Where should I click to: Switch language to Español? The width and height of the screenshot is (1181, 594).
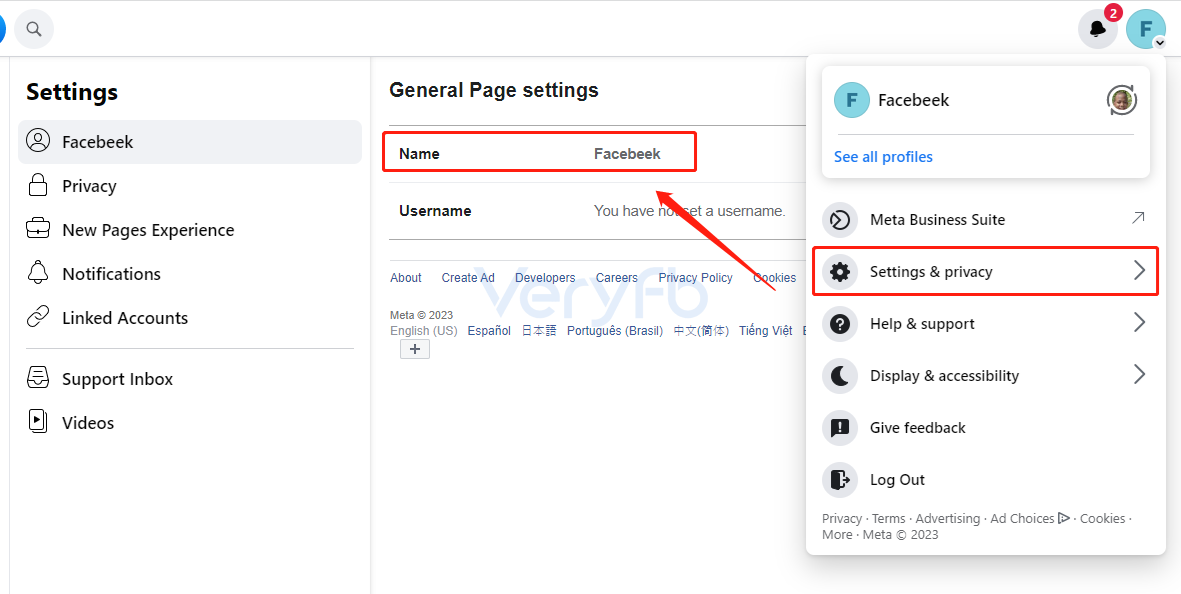[x=489, y=331]
